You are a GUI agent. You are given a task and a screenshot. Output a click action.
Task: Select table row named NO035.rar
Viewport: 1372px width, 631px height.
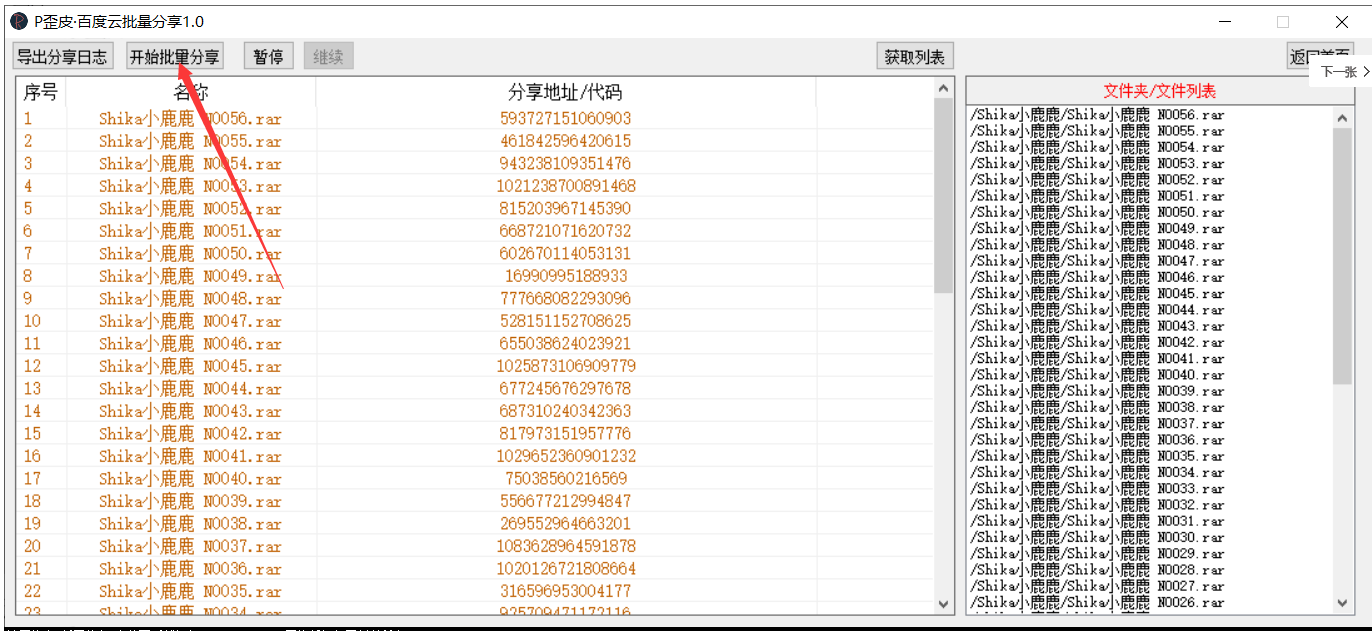point(476,591)
